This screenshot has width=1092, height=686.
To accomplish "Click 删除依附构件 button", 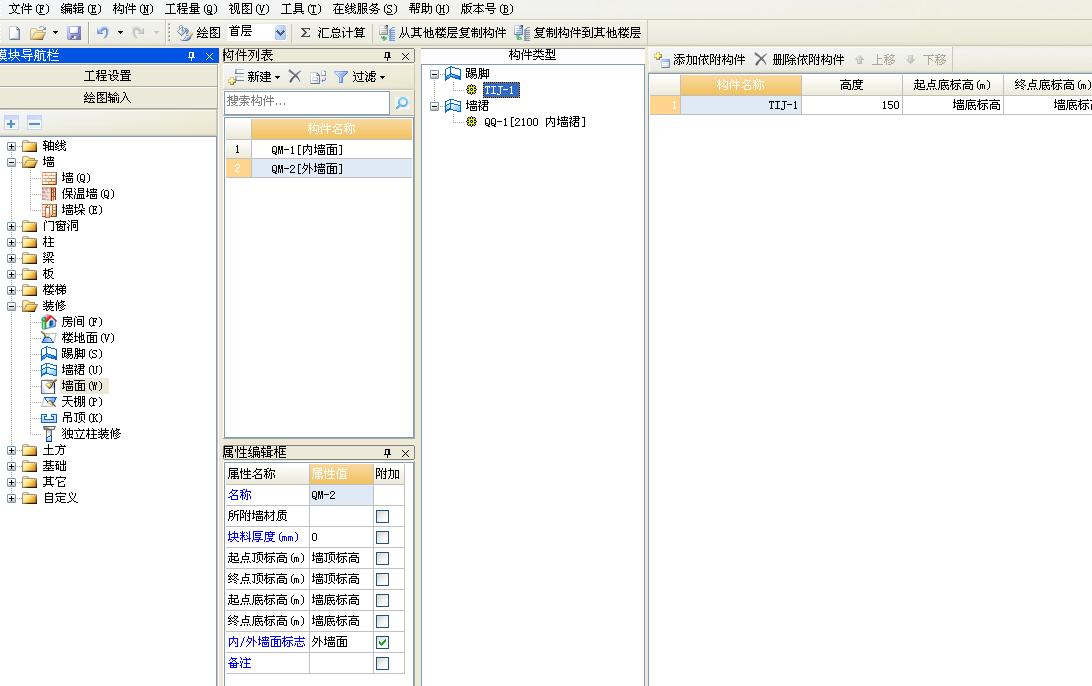I will pos(800,60).
